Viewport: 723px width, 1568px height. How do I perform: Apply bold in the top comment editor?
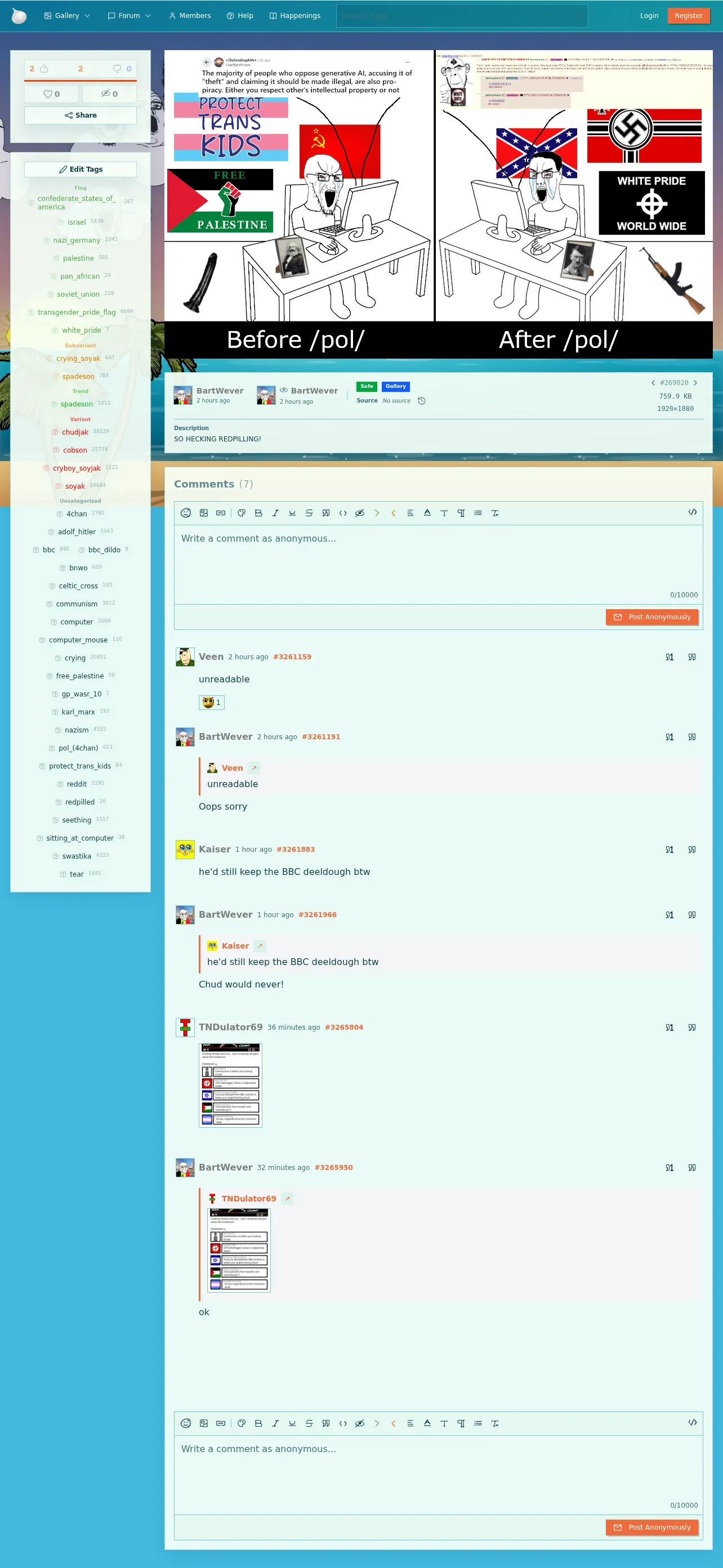point(258,513)
